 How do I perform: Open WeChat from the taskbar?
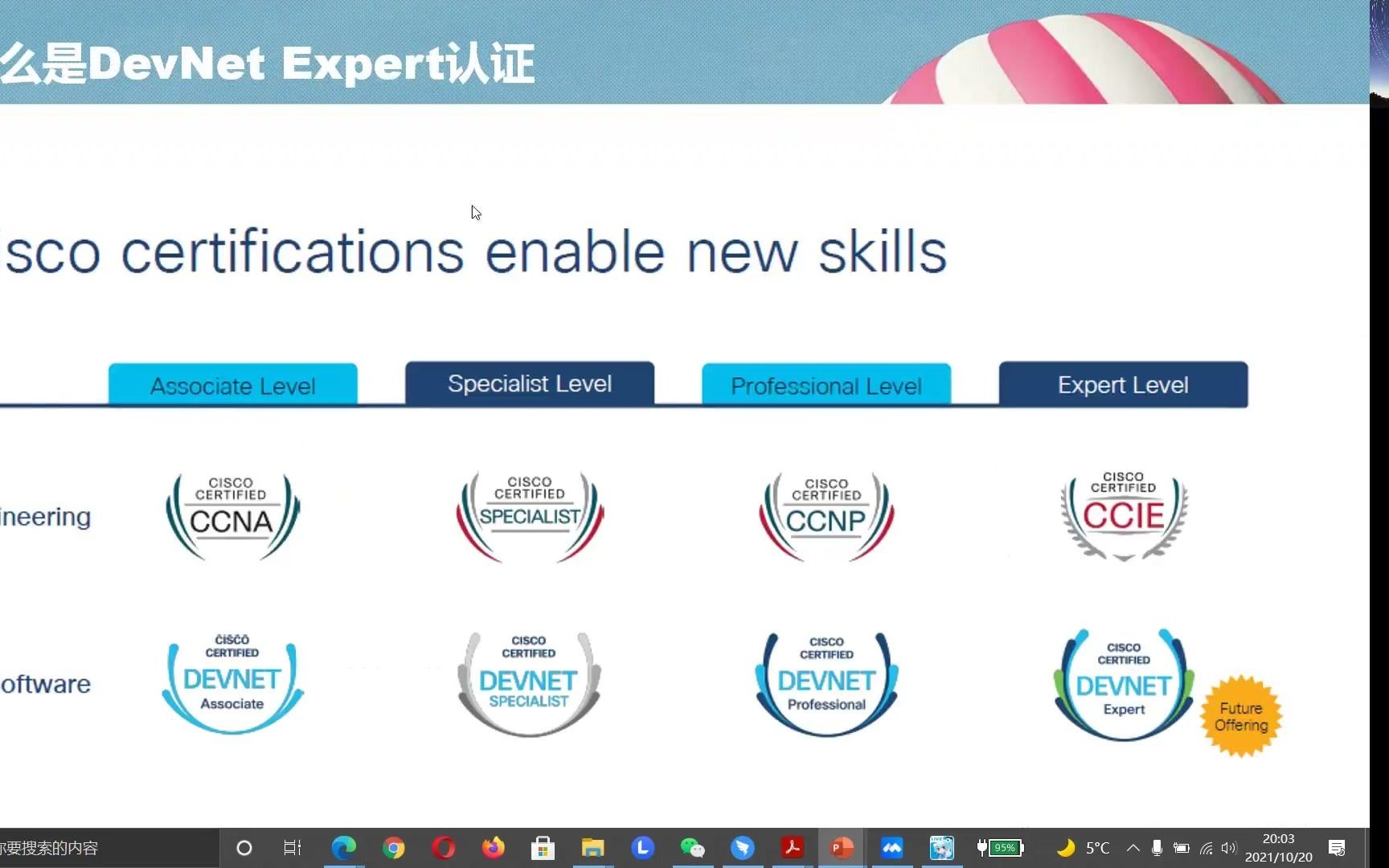click(692, 848)
